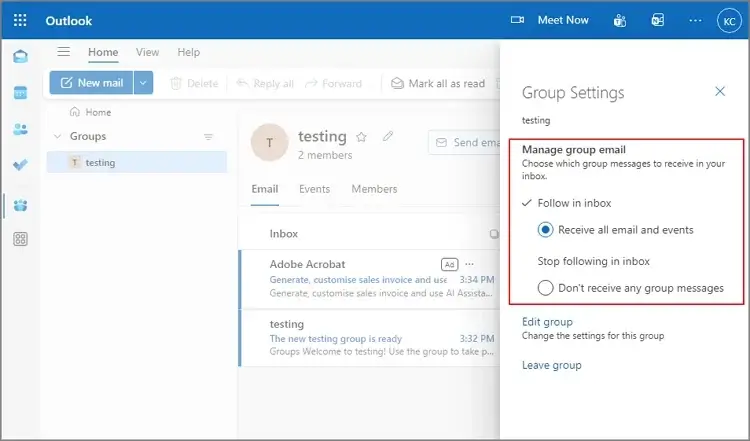This screenshot has height=441, width=750.
Task: Open Calendar in the left sidebar
Action: tap(20, 93)
